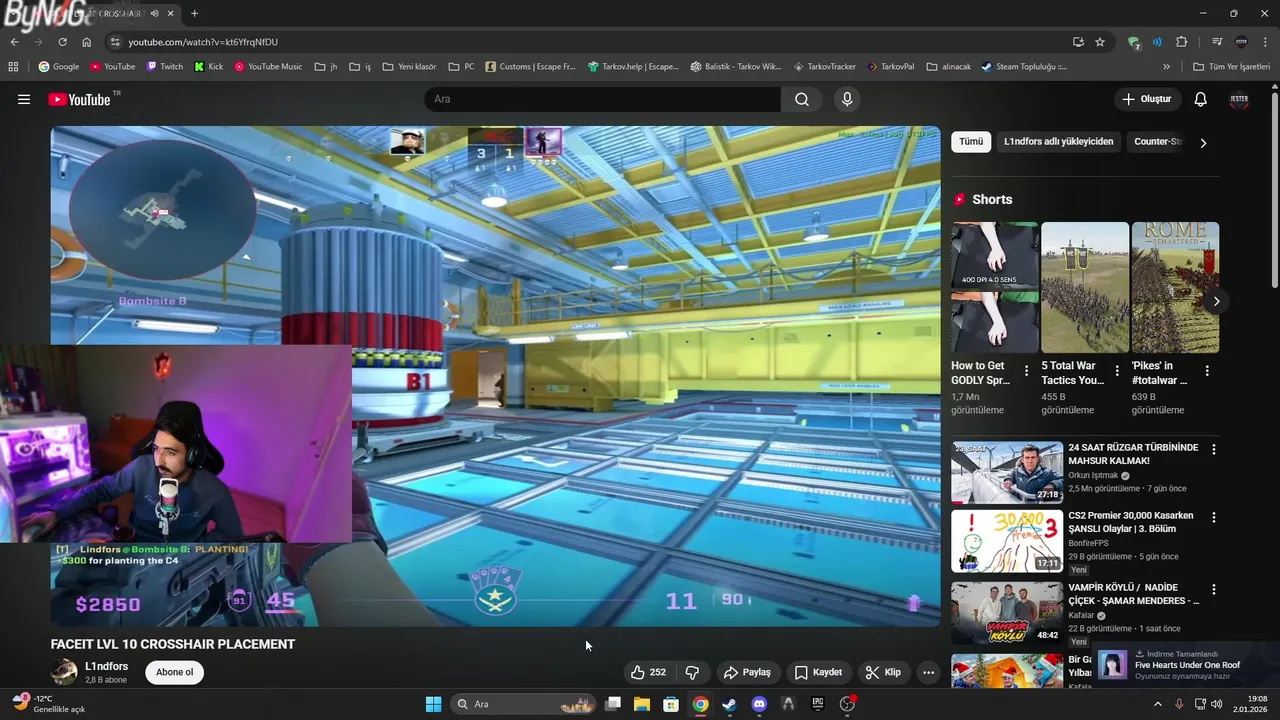
Task: Click the 'Paylaş' share button
Action: coord(747,672)
